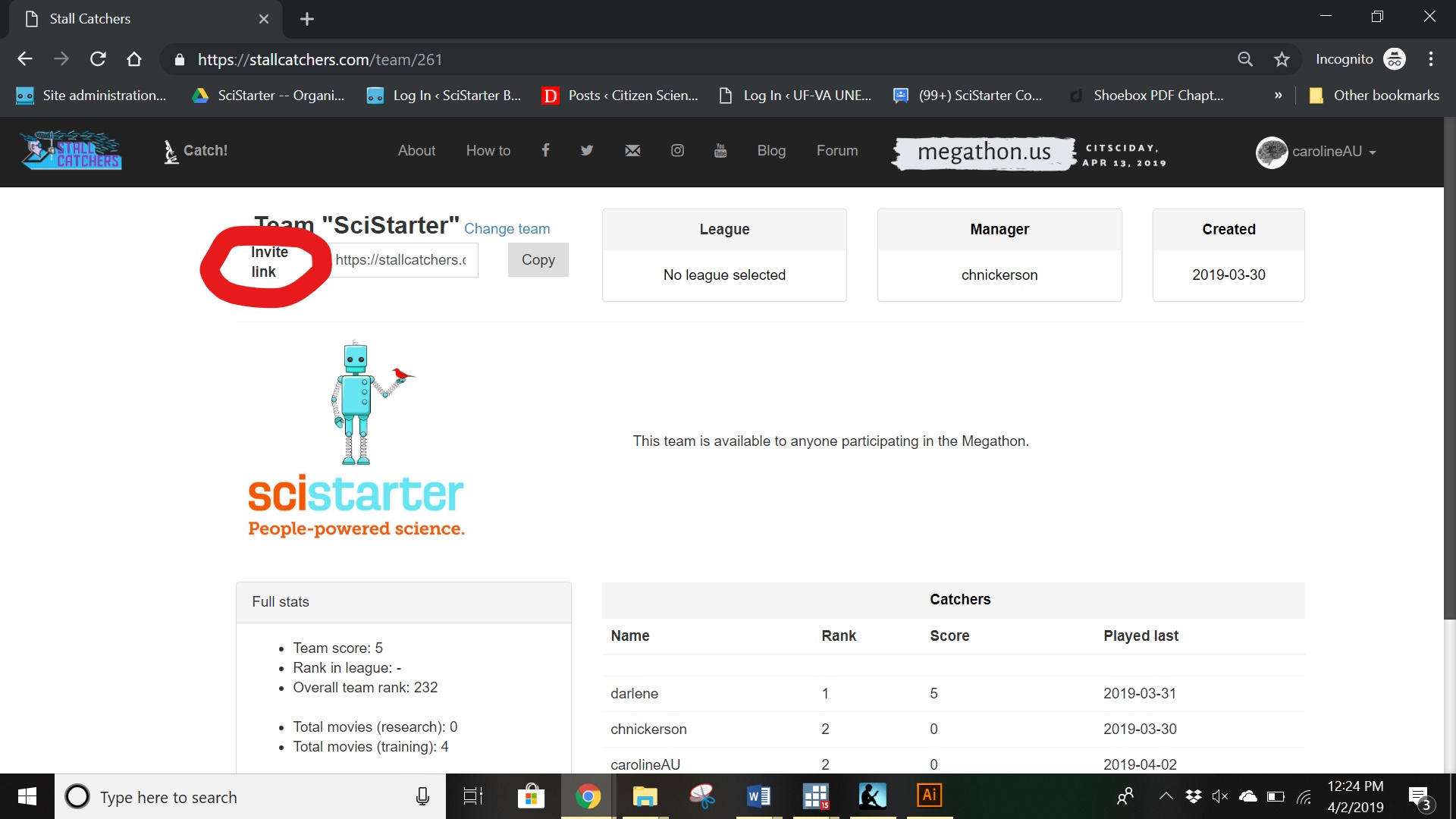1456x819 pixels.
Task: Reload the page with the refresh icon
Action: tap(98, 59)
